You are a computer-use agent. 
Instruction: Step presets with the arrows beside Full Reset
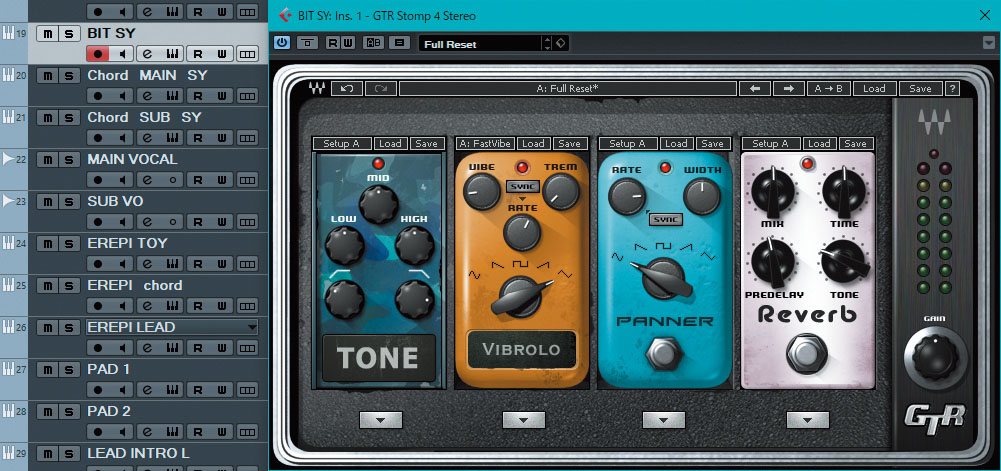(x=547, y=44)
